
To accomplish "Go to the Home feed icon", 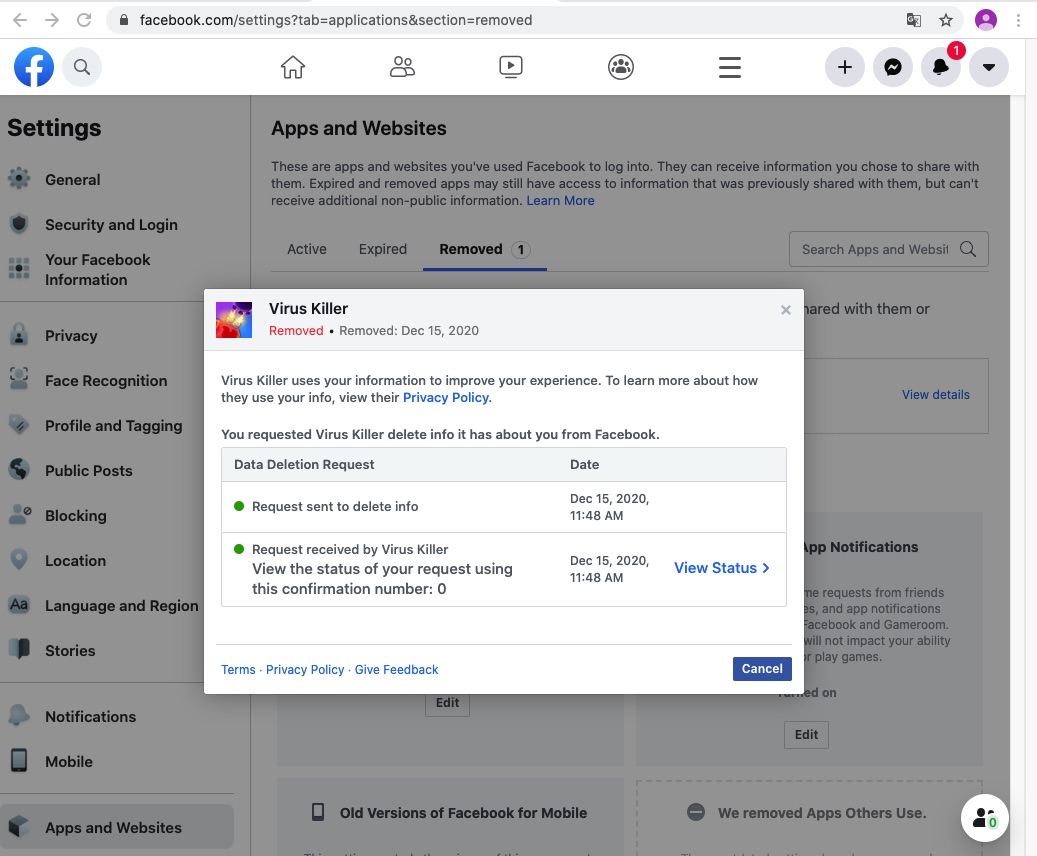I will pos(292,67).
